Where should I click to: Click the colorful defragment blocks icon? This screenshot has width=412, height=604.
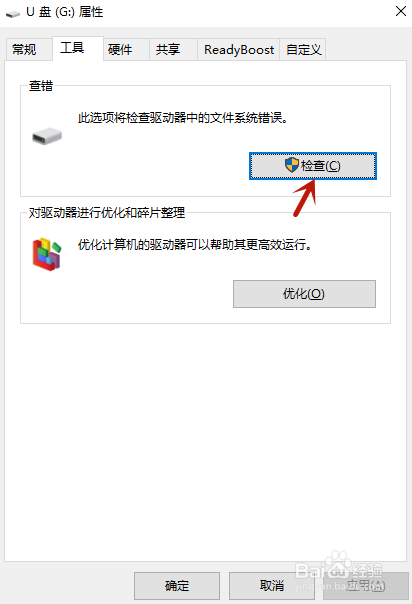(x=47, y=254)
